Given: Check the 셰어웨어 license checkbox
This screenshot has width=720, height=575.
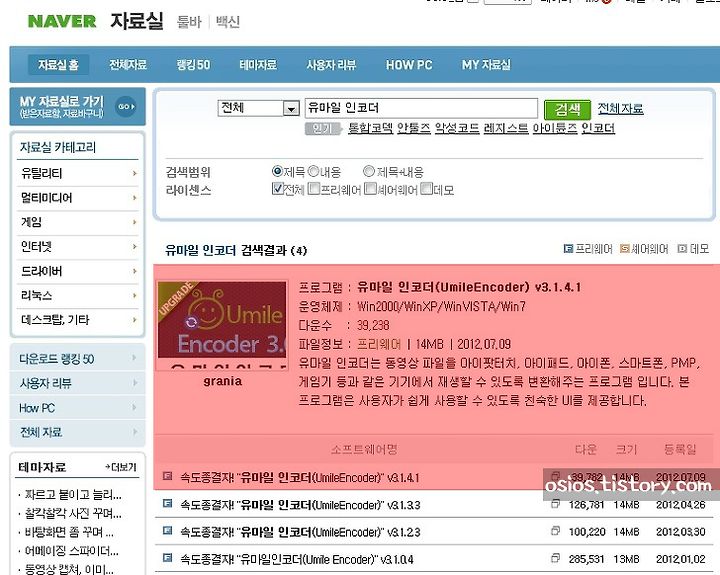Looking at the screenshot, I should coord(370,189).
